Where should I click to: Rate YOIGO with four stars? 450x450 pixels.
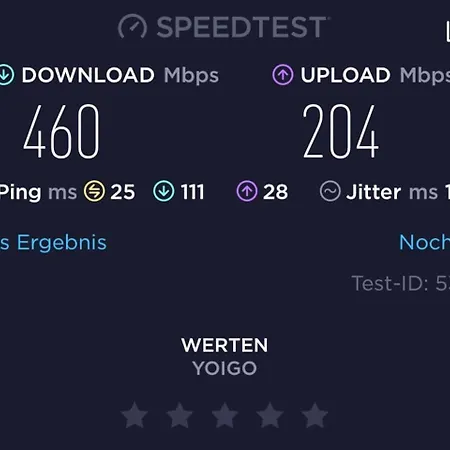[x=270, y=415]
